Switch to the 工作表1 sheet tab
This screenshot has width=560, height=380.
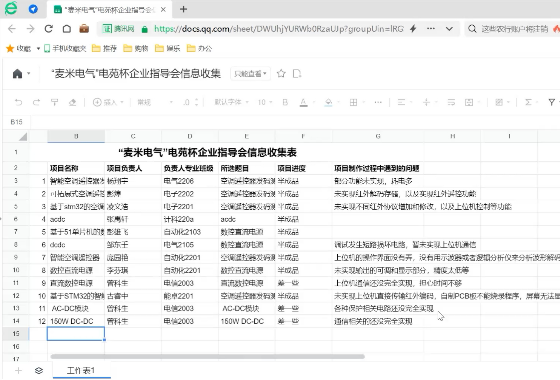[x=81, y=370]
